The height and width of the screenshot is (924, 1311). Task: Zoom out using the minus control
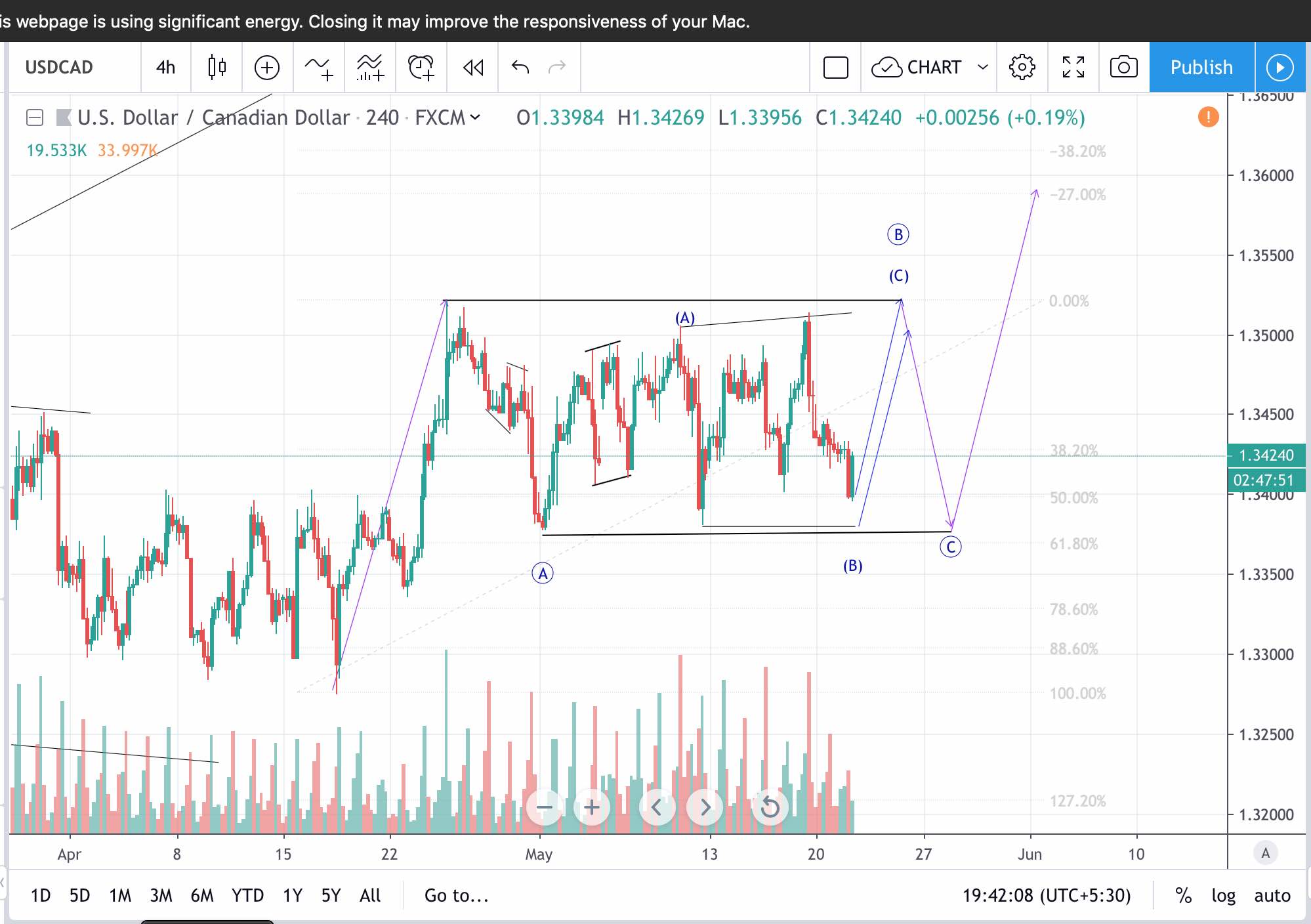545,808
